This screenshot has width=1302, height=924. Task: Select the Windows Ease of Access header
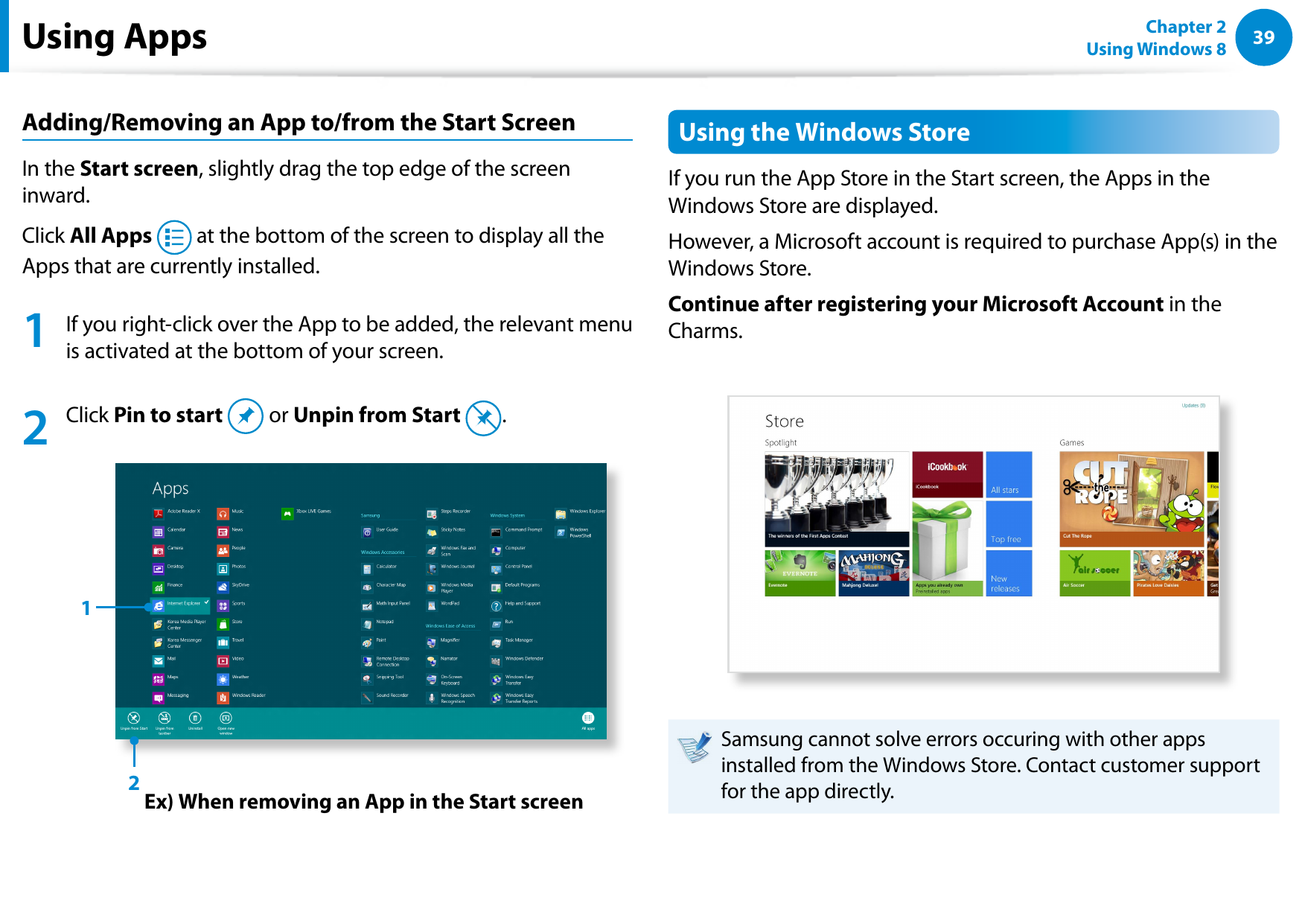click(450, 626)
